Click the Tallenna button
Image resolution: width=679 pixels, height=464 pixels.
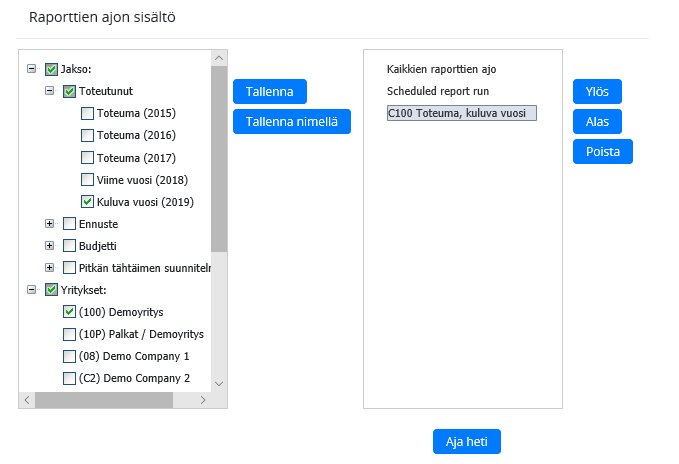(269, 91)
